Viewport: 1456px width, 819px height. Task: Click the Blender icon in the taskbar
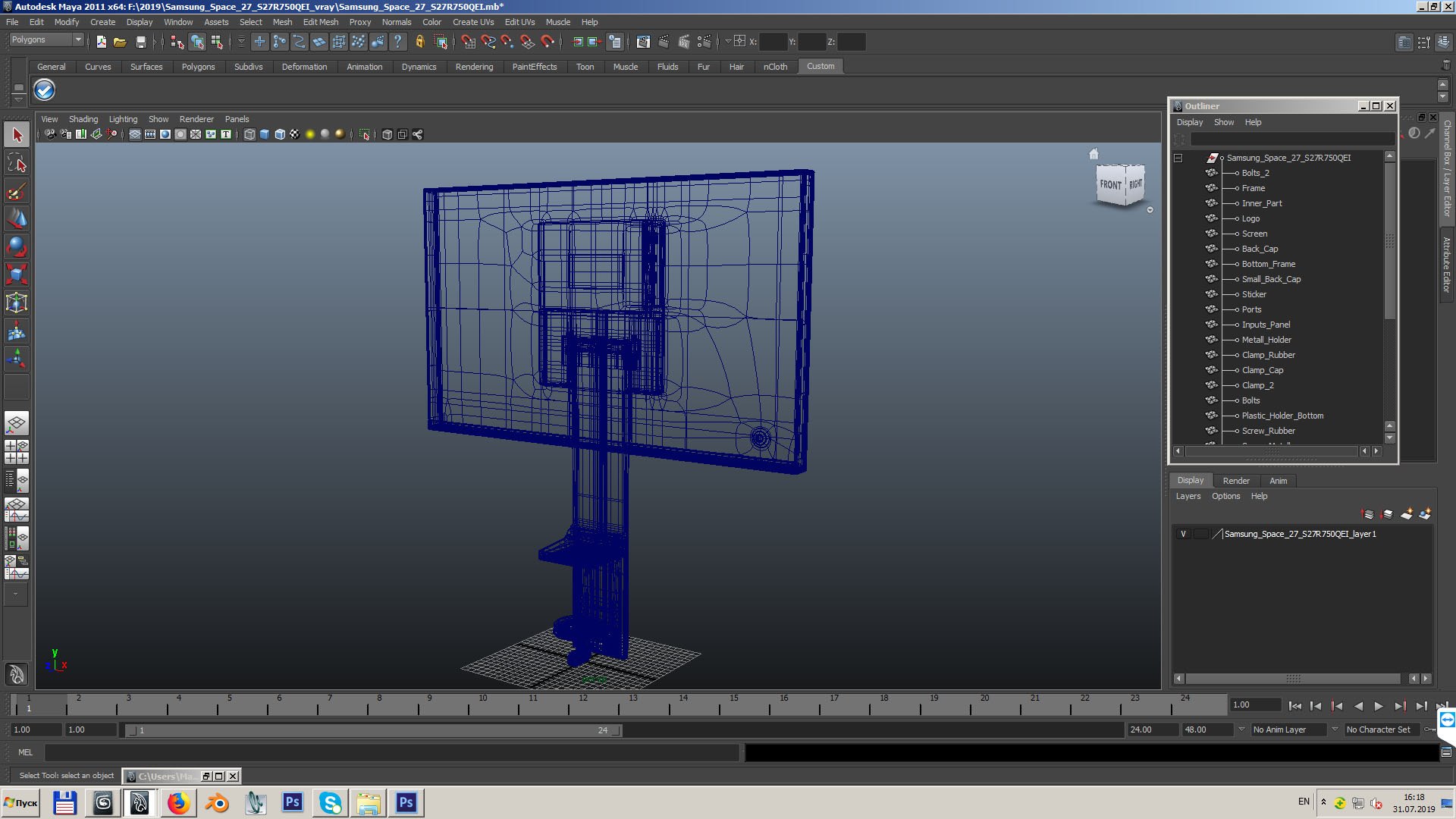217,802
